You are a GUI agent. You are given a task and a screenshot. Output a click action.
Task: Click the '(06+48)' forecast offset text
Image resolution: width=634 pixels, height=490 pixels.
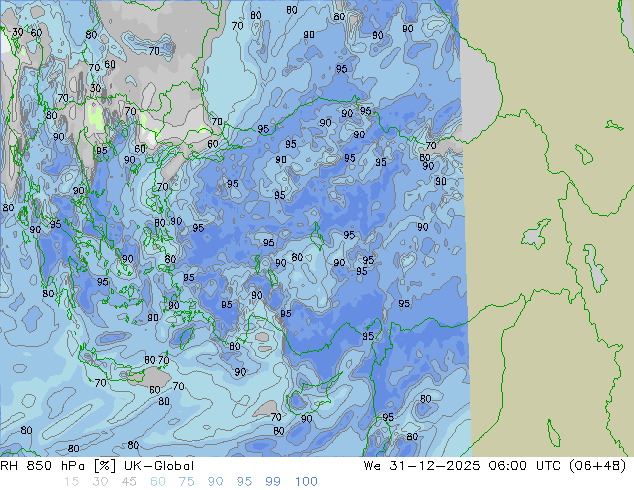pos(598,466)
